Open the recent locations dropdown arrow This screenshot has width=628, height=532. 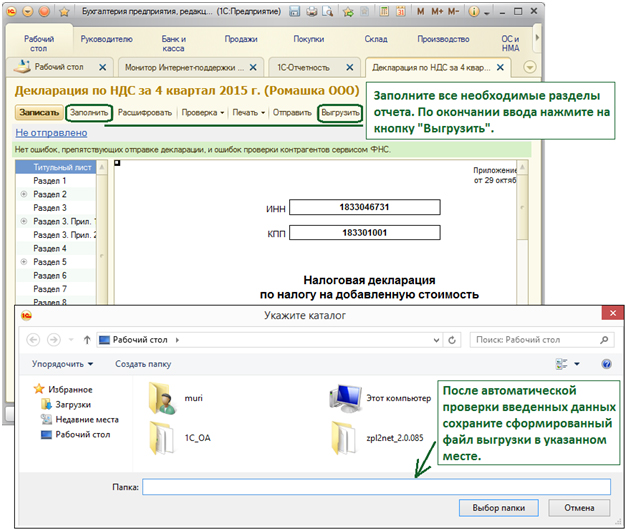(71, 340)
